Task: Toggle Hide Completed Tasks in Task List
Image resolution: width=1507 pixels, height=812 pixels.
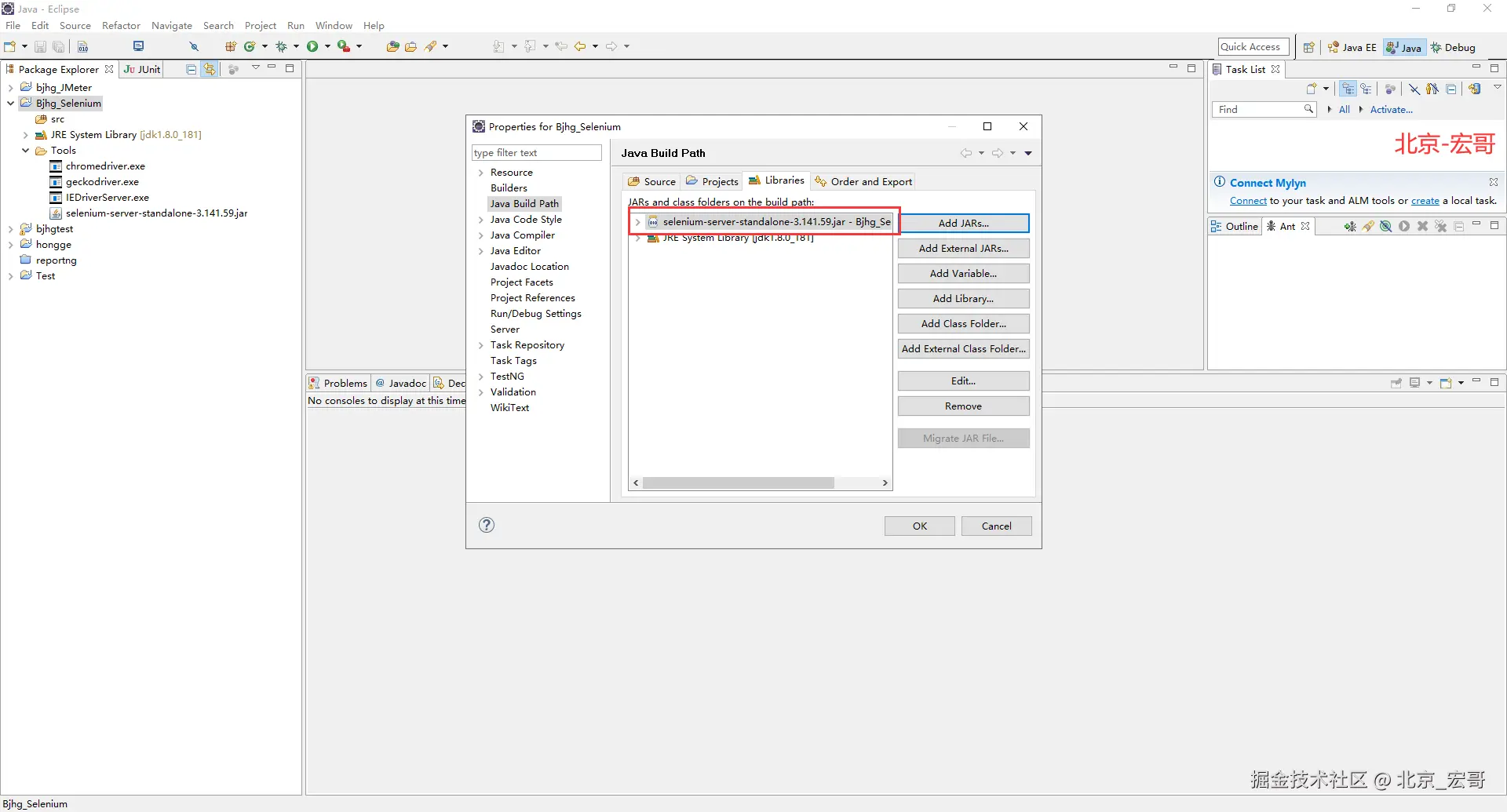Action: click(x=1414, y=89)
